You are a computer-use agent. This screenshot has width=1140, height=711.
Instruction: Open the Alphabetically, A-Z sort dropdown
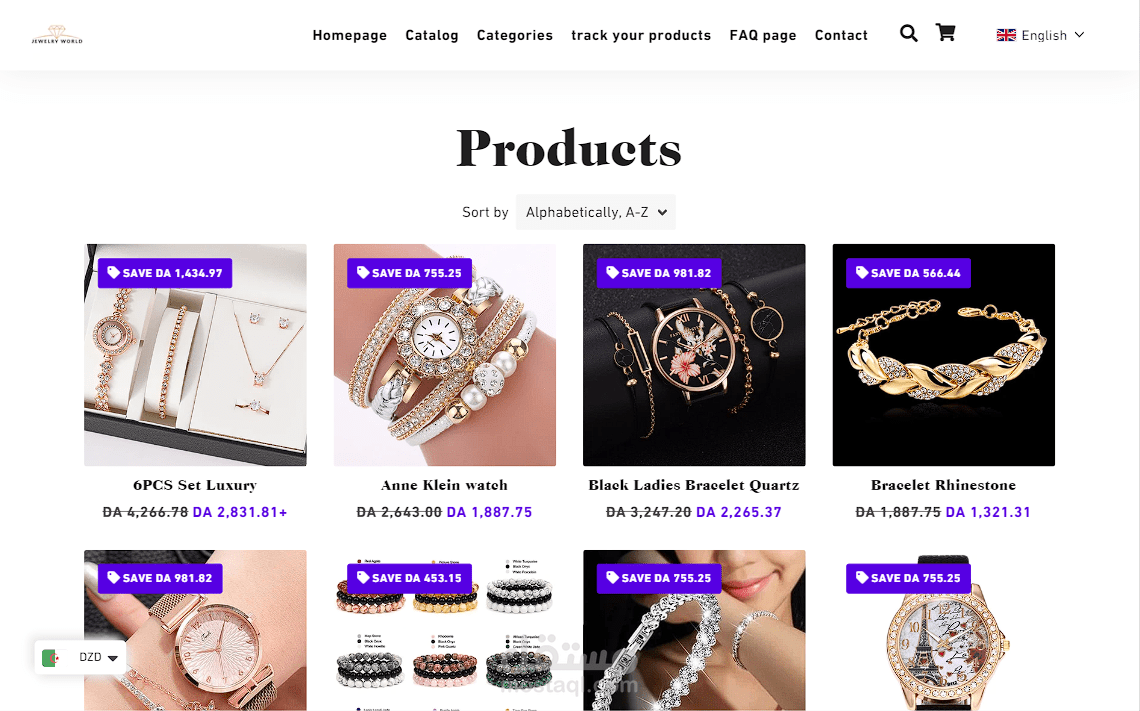[x=595, y=212]
